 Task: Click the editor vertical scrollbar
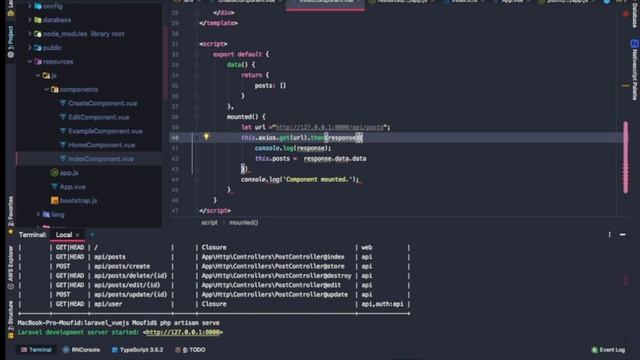(x=626, y=157)
